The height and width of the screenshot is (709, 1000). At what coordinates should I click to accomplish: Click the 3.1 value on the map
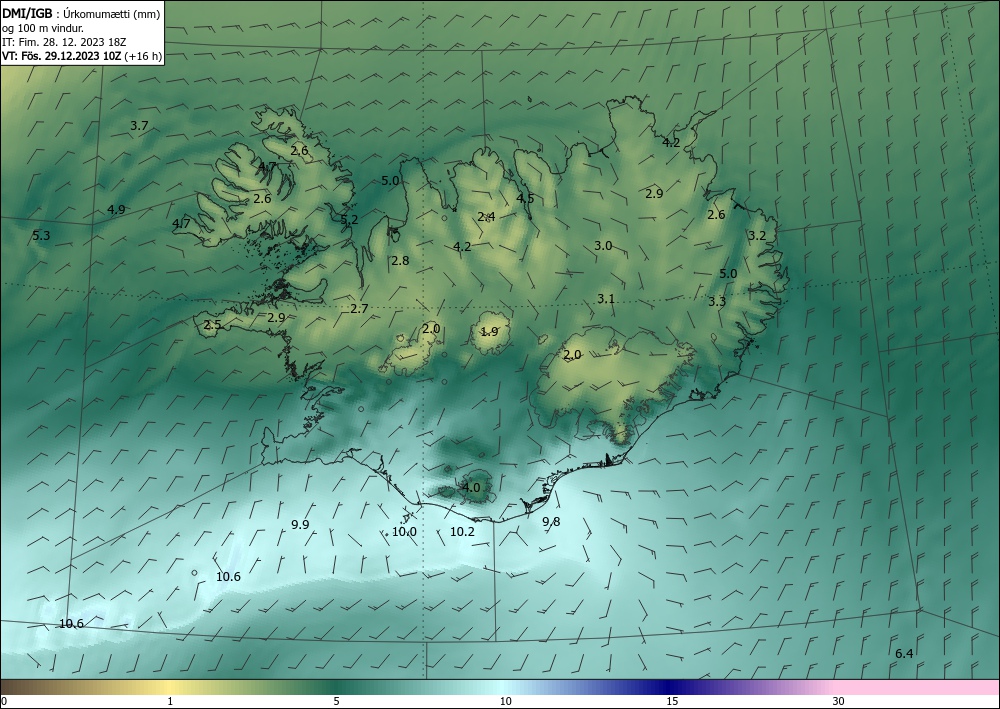click(x=605, y=298)
